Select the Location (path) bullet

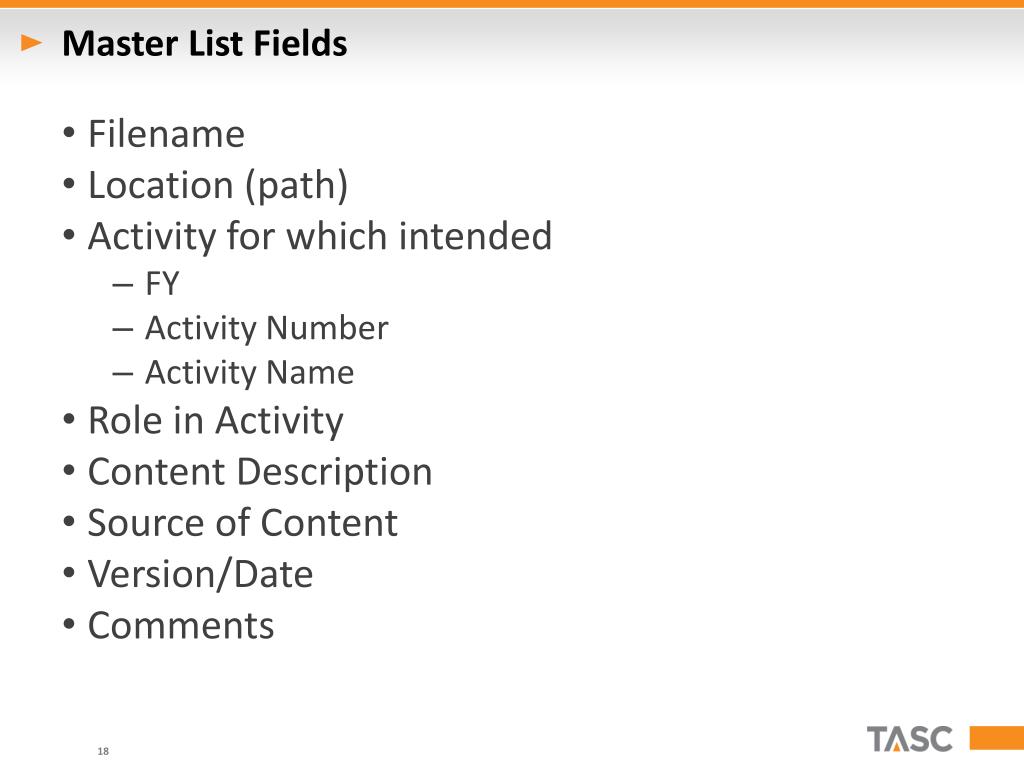tap(218, 185)
